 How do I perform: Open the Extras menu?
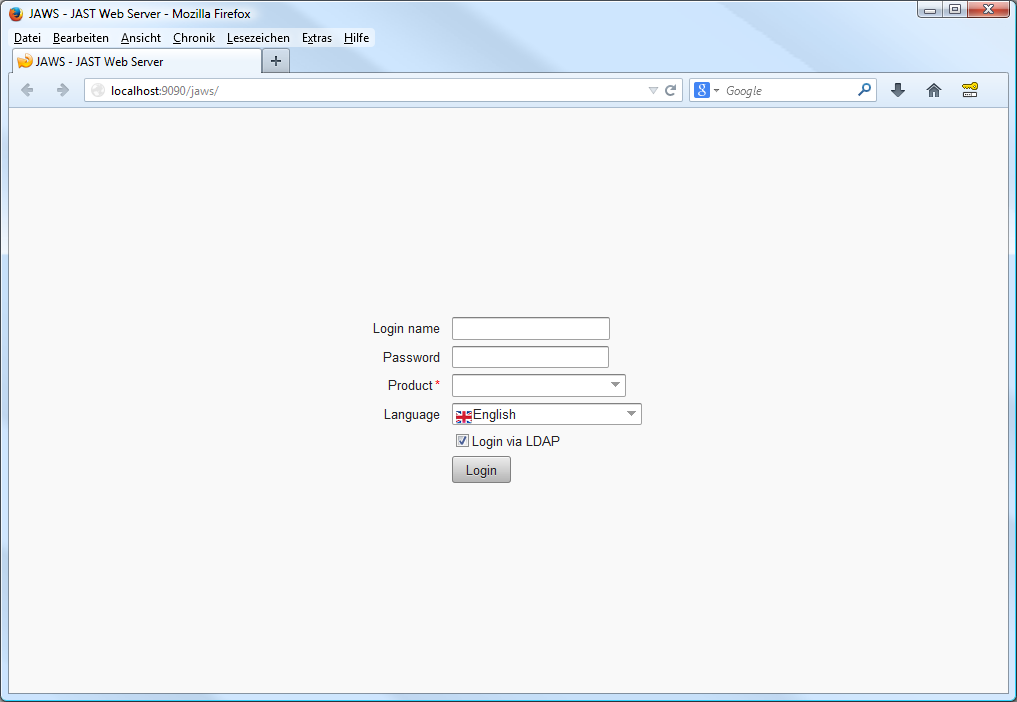tap(316, 37)
